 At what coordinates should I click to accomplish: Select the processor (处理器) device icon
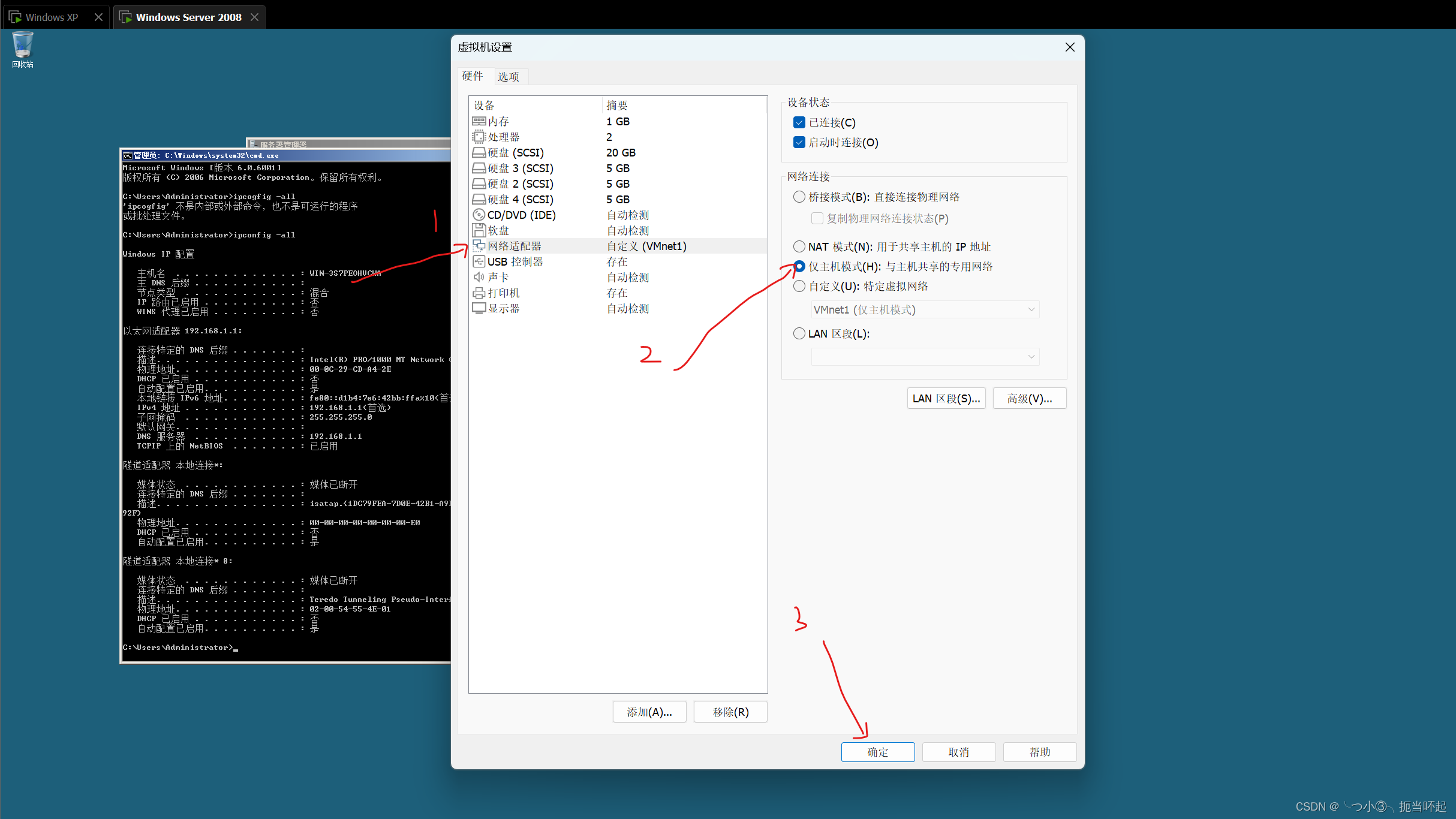(x=479, y=137)
